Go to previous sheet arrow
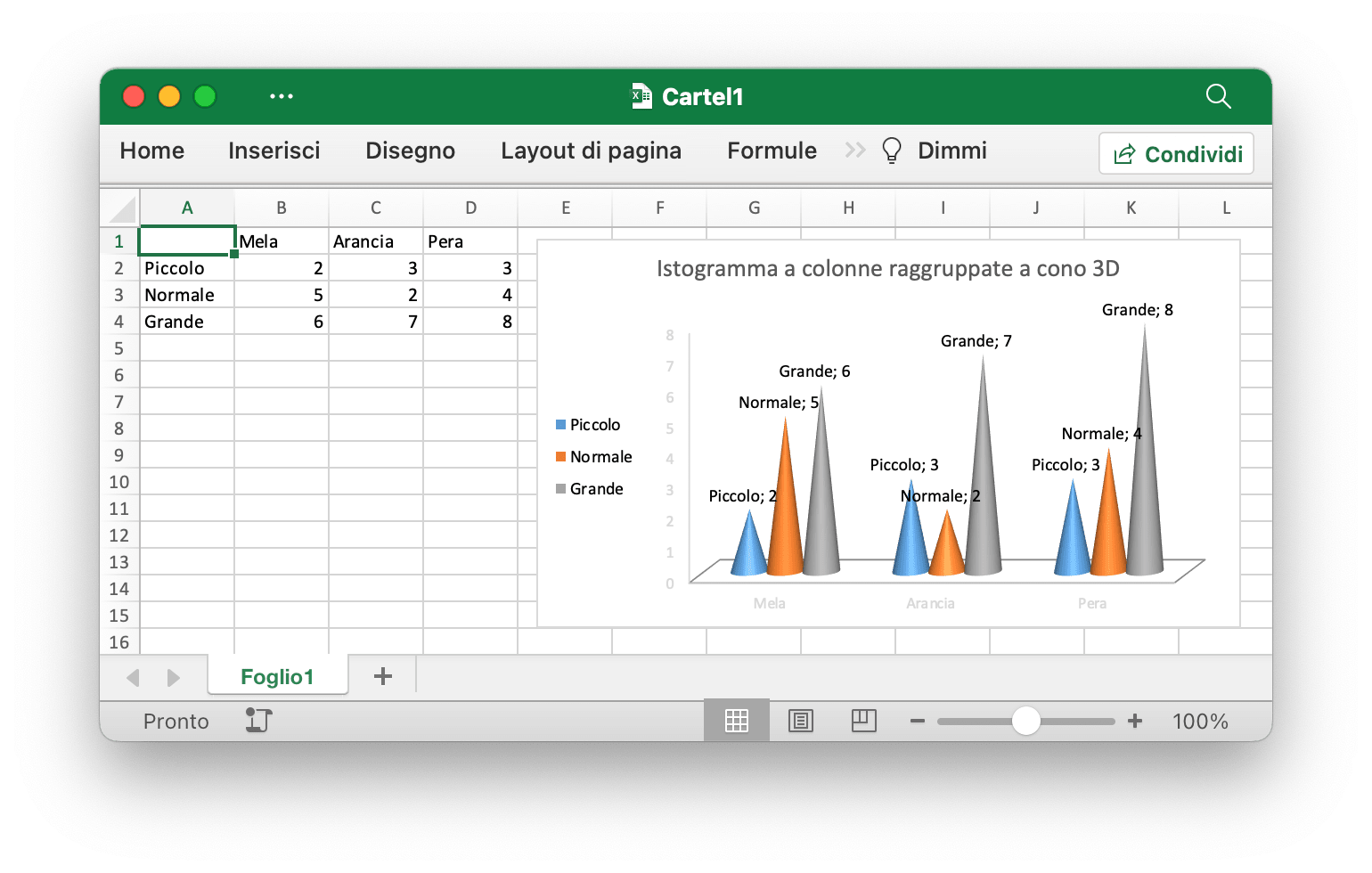 [134, 678]
